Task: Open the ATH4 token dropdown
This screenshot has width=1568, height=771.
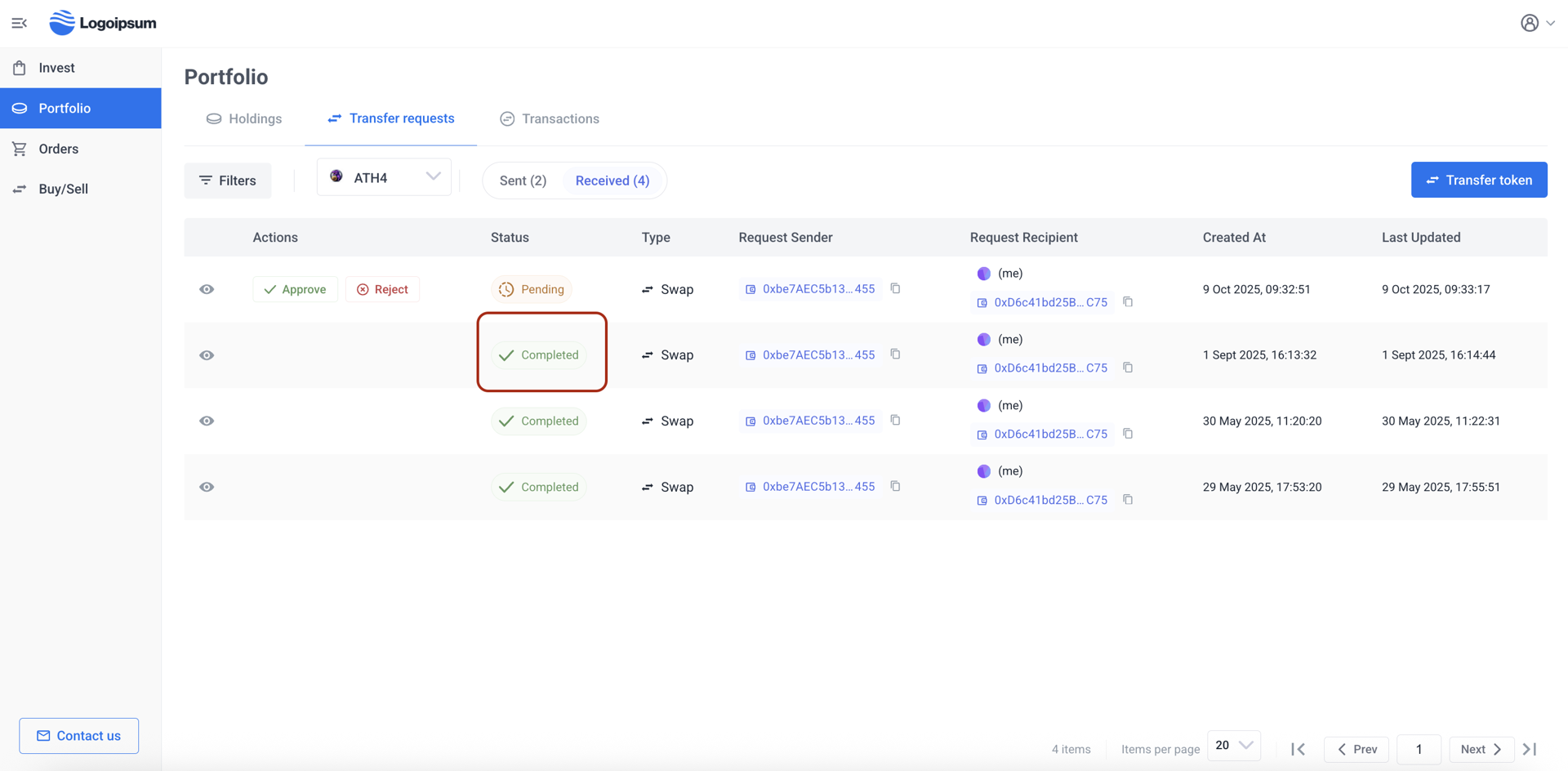Action: (x=384, y=177)
